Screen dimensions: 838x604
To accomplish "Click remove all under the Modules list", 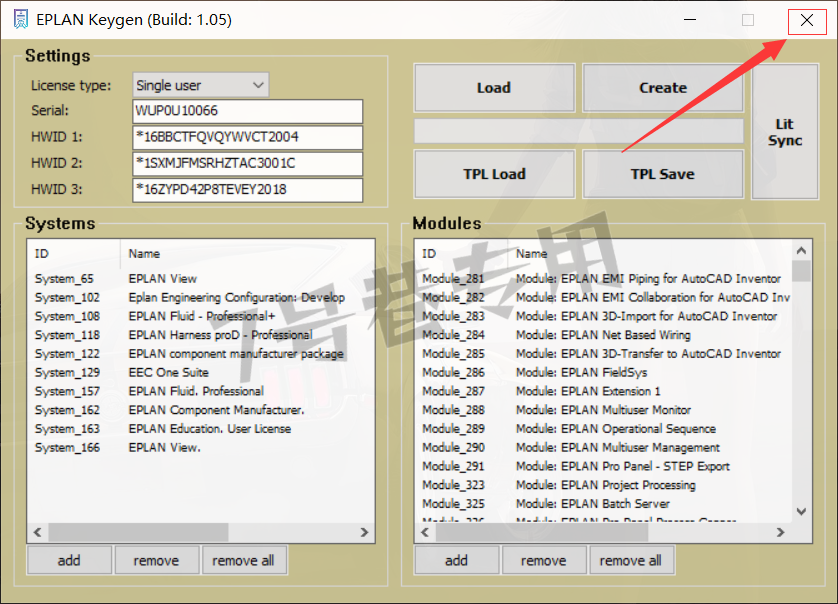I will click(x=631, y=560).
